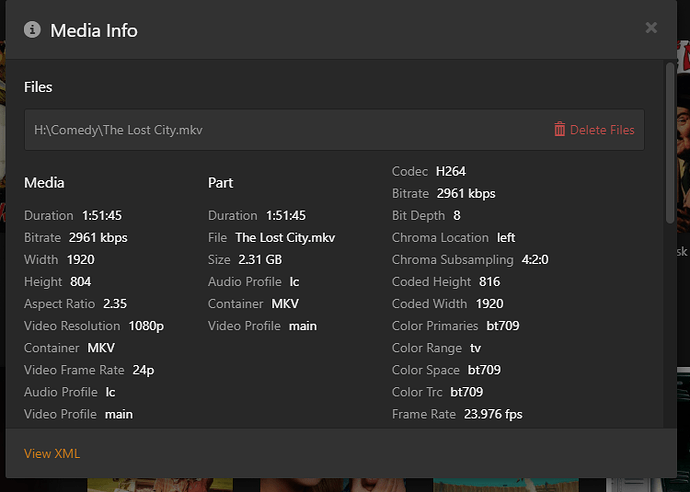The height and width of the screenshot is (492, 690).
Task: Click the vertical scrollbar thumb in dialog
Action: [x=670, y=140]
